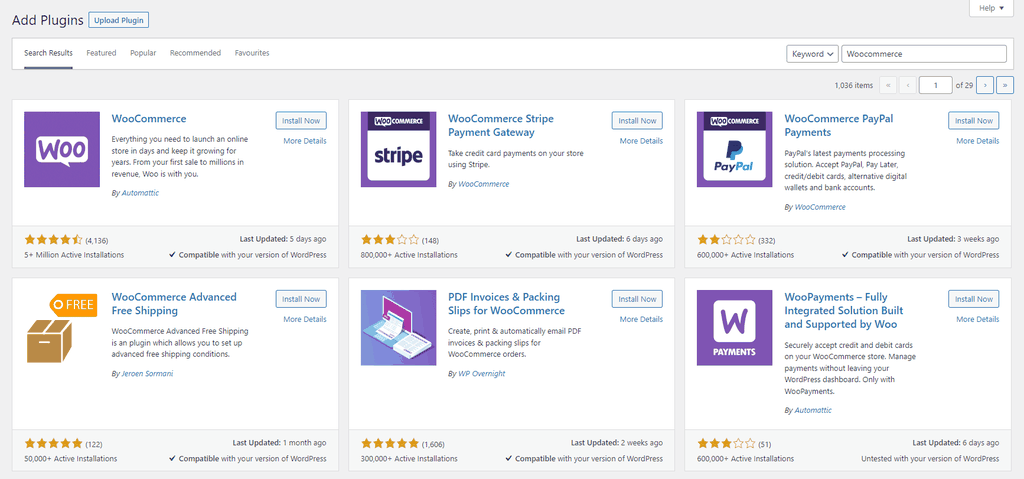Screen dimensions: 1024x479
Task: Click 'Last Updated: 3 weeks ago' text
Action: point(953,239)
